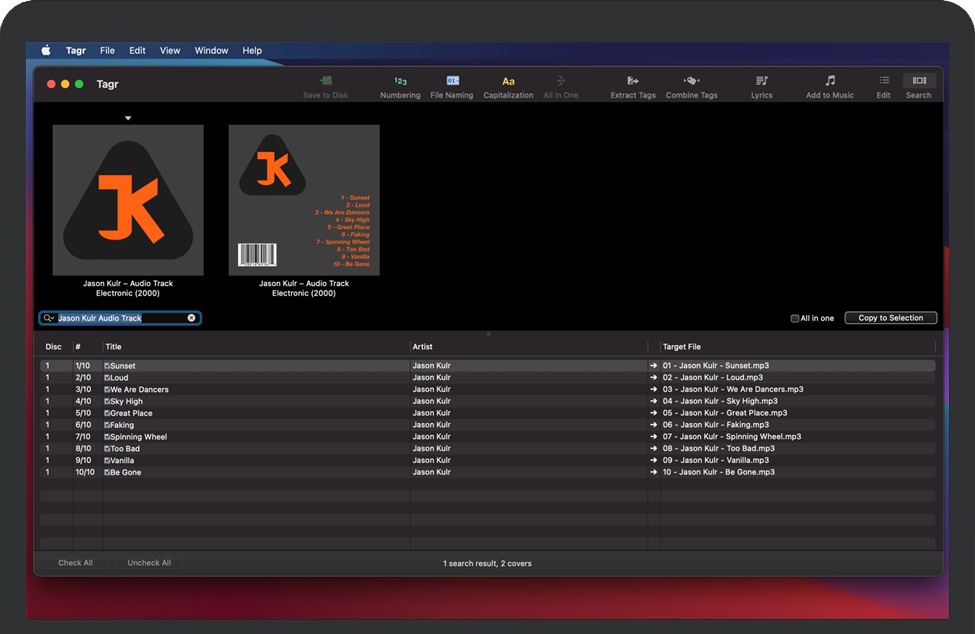The height and width of the screenshot is (634, 975).
Task: Select the back cover with track list
Action: 304,200
